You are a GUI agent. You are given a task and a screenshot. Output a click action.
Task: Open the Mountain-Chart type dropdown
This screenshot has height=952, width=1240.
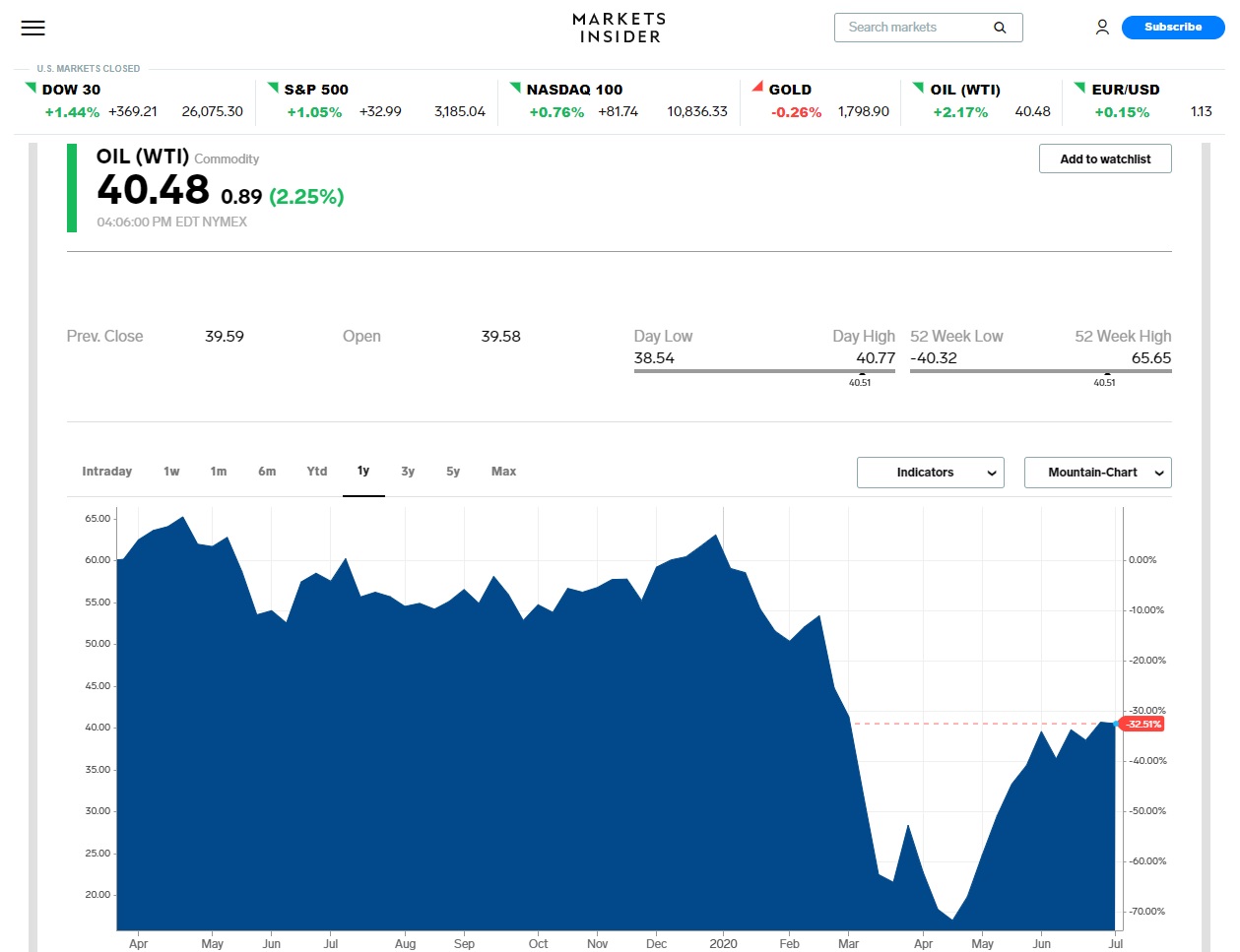click(1098, 473)
